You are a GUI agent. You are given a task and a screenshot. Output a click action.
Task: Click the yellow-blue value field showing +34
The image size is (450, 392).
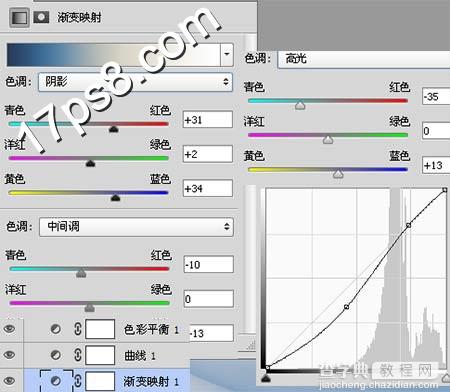207,188
